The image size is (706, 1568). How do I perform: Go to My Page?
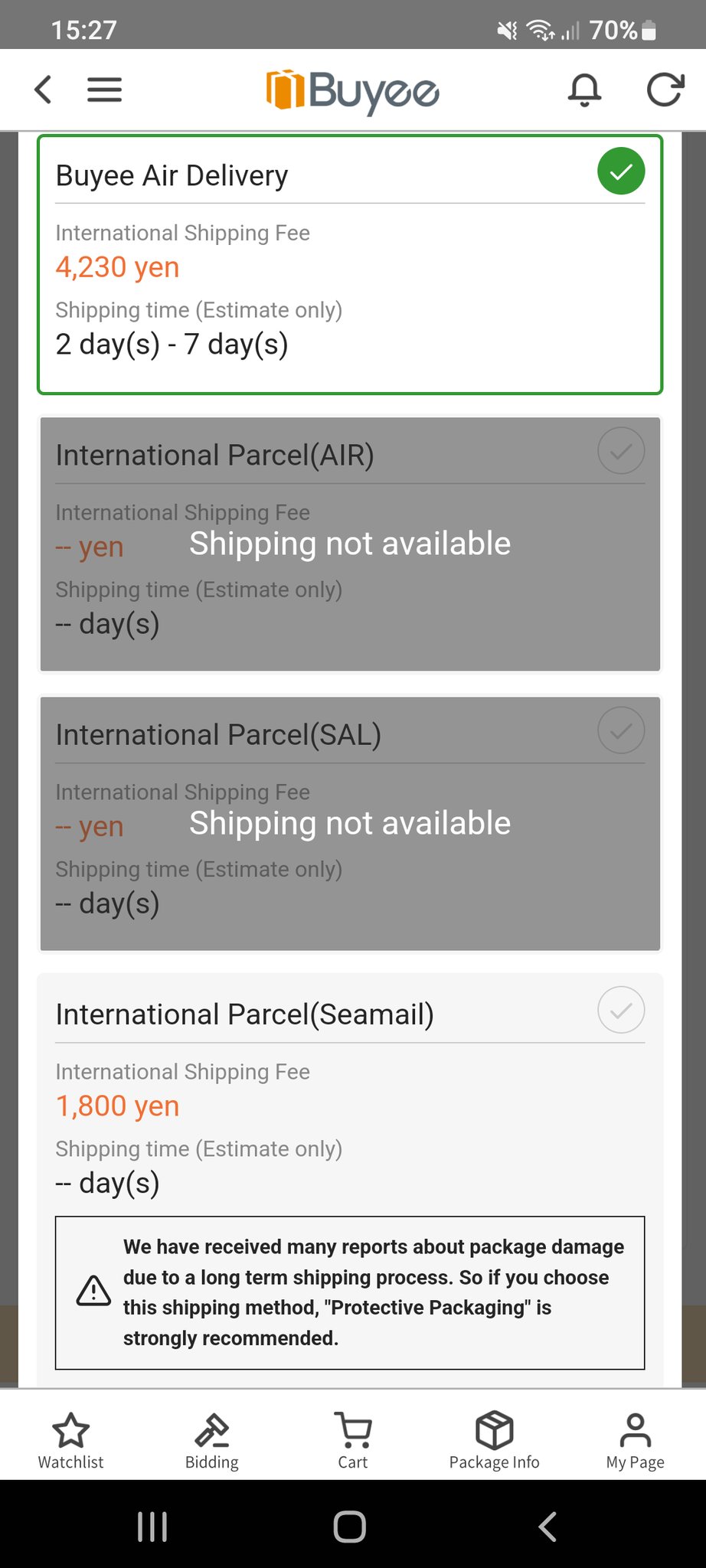click(635, 1440)
